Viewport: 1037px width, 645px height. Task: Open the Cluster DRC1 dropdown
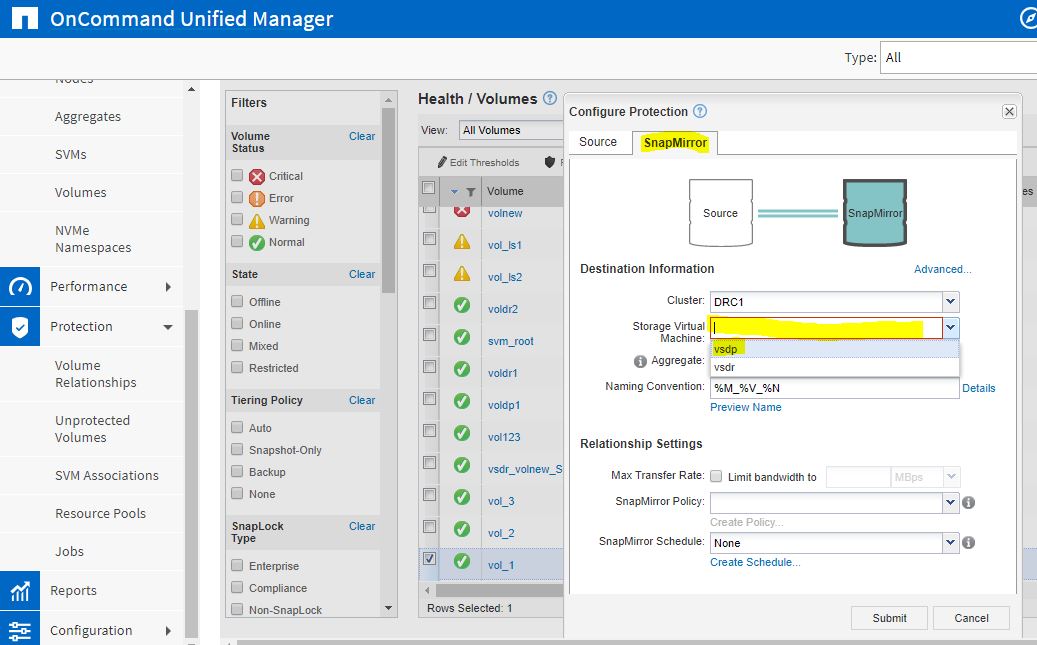(949, 301)
